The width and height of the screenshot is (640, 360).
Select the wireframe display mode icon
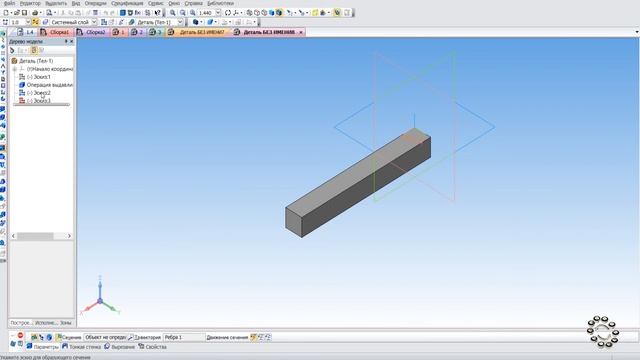(249, 13)
